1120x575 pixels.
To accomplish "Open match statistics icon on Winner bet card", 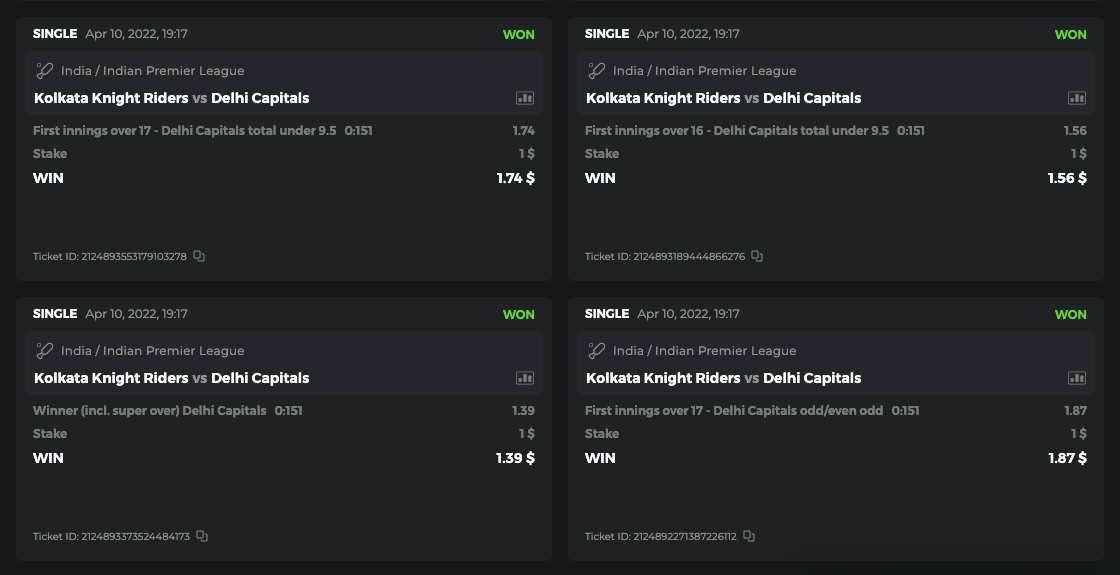I will coord(525,378).
